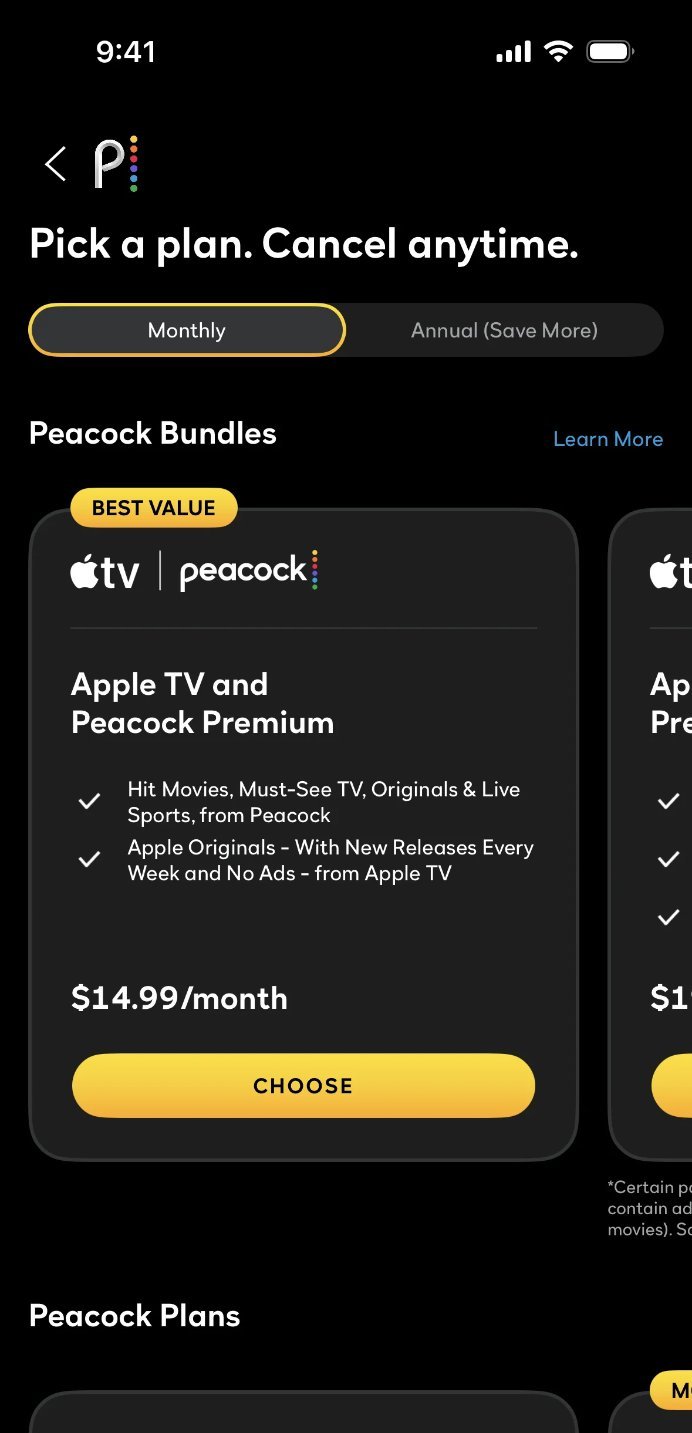Tap the Peacock Bundles section heading
Viewport: 692px width, 1433px height.
pyautogui.click(x=153, y=433)
